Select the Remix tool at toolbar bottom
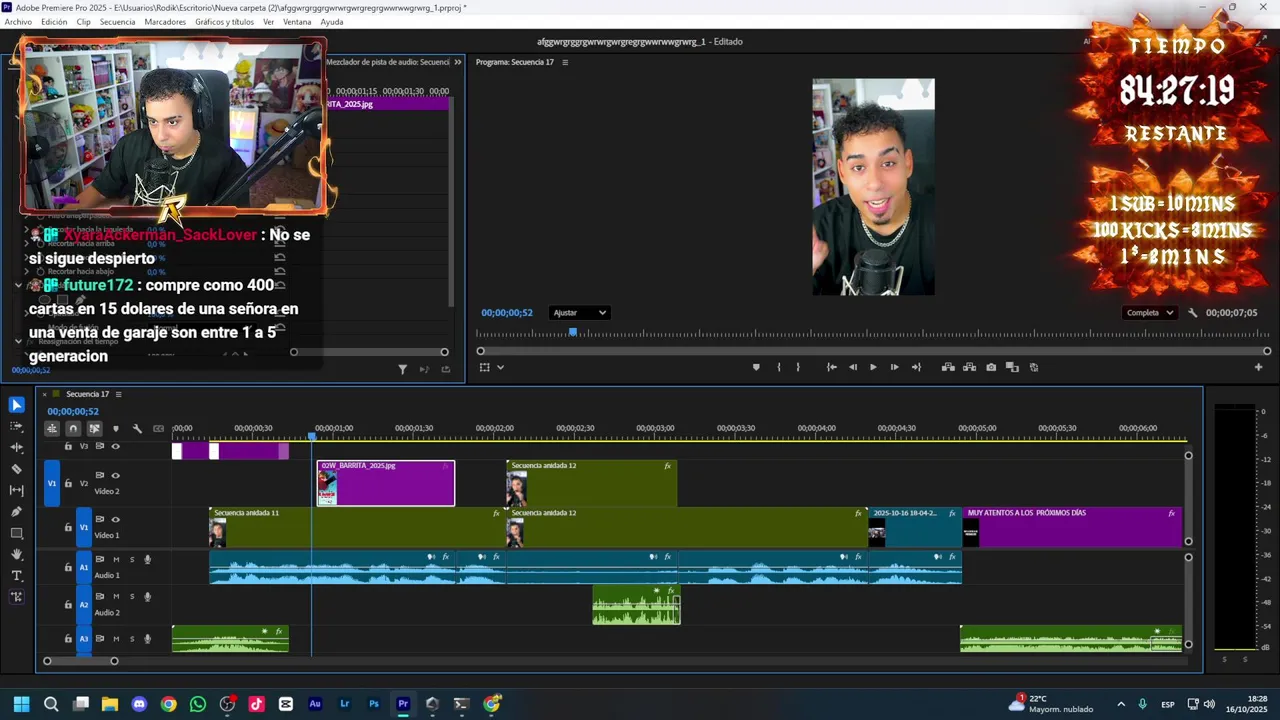This screenshot has height=720, width=1280. coord(17,597)
